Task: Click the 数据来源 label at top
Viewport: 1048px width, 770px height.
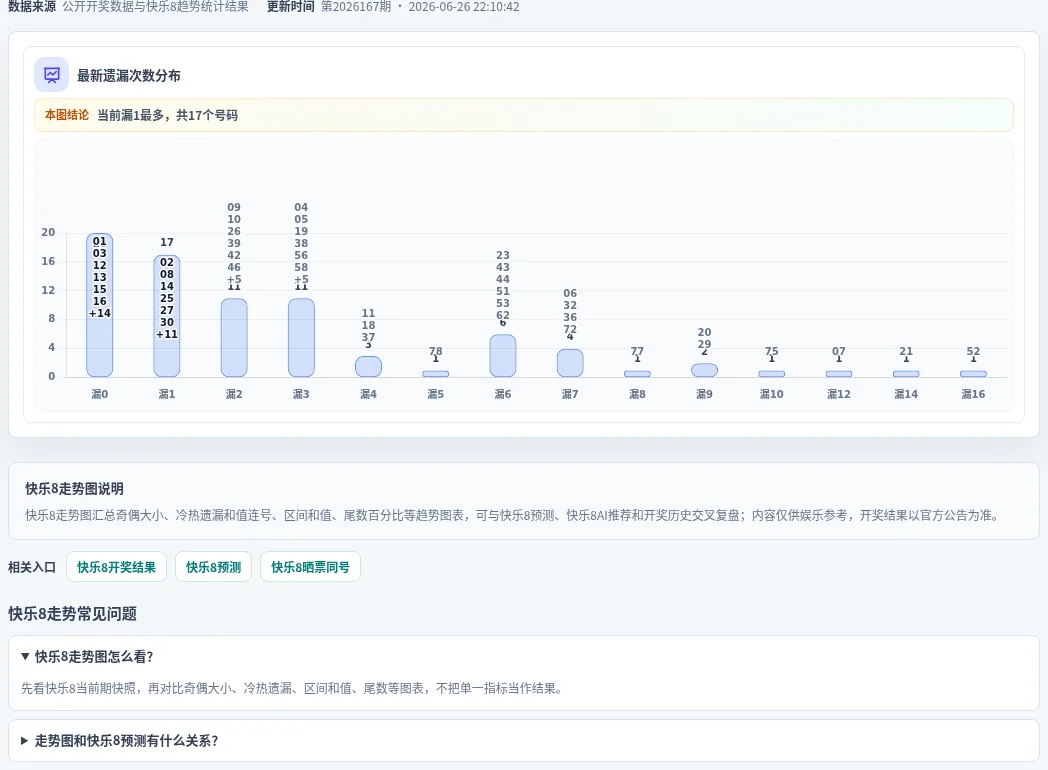Action: tap(32, 7)
